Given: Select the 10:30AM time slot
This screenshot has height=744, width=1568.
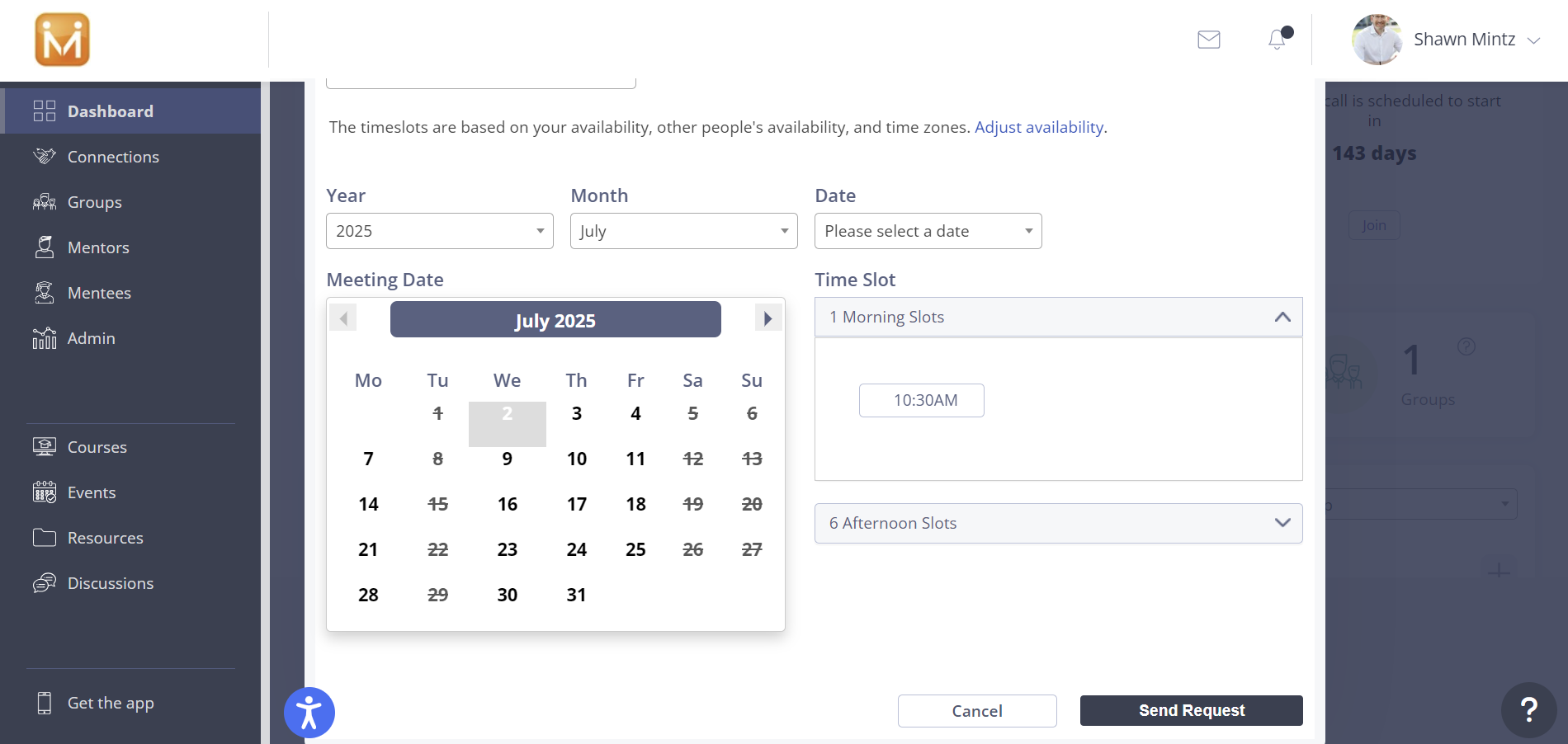Looking at the screenshot, I should [921, 401].
